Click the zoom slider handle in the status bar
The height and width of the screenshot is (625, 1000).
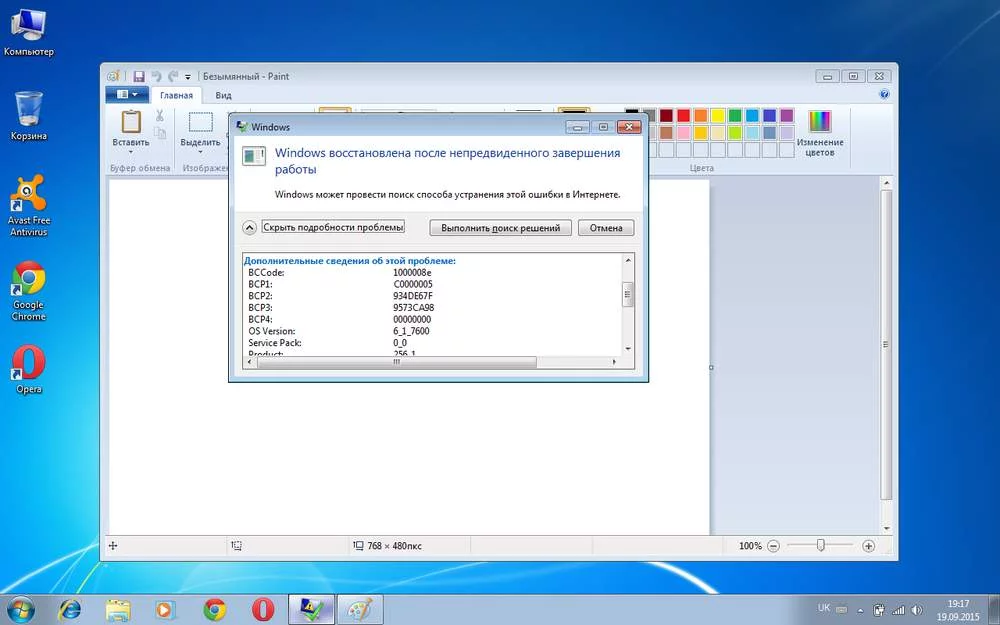tap(820, 546)
